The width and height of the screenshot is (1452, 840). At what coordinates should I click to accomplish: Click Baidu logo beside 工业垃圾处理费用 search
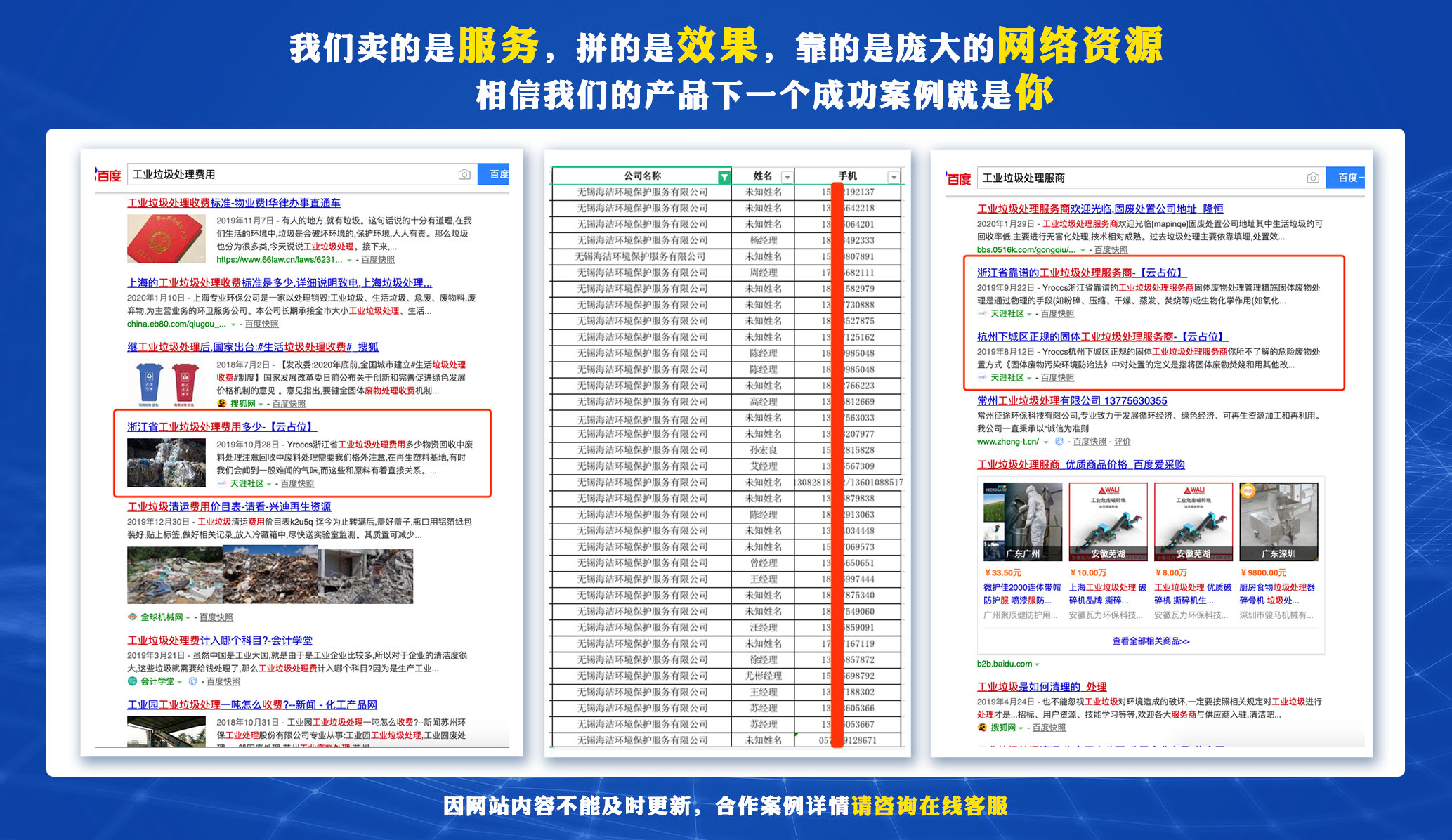(109, 175)
